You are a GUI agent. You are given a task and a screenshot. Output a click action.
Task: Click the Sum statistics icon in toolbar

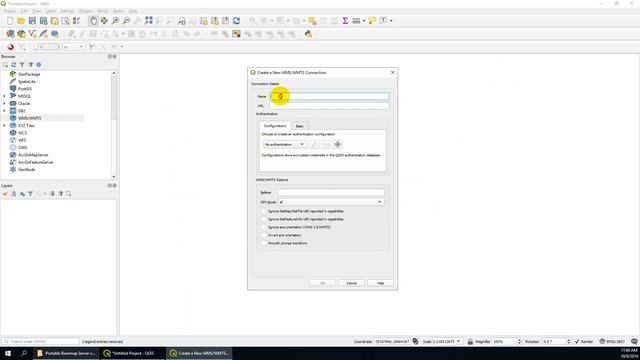pos(345,21)
